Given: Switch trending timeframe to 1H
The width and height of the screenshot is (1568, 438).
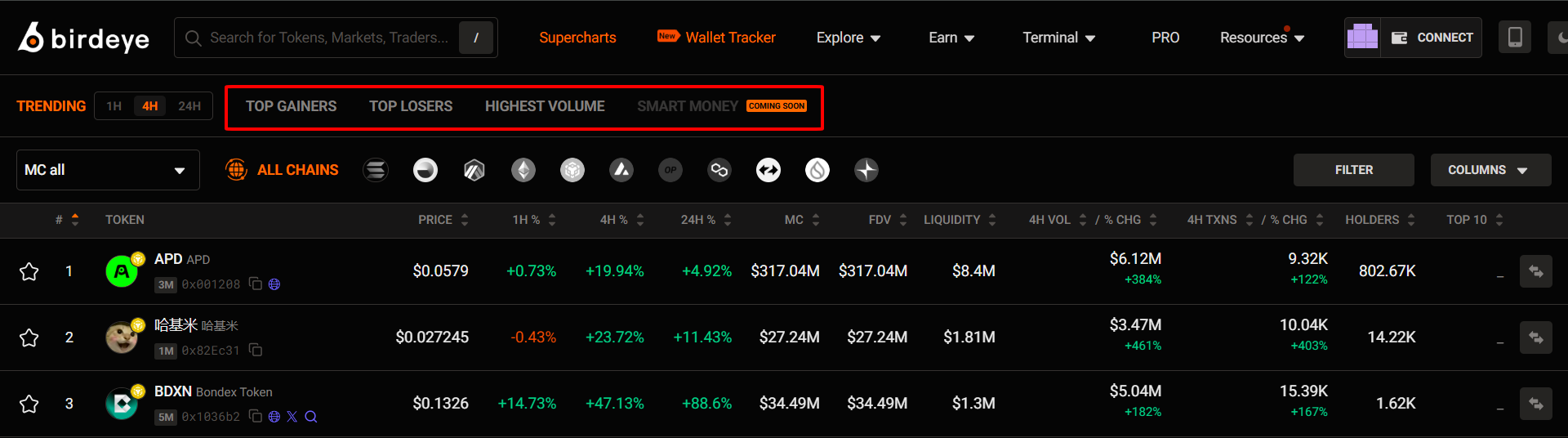Looking at the screenshot, I should pyautogui.click(x=114, y=106).
